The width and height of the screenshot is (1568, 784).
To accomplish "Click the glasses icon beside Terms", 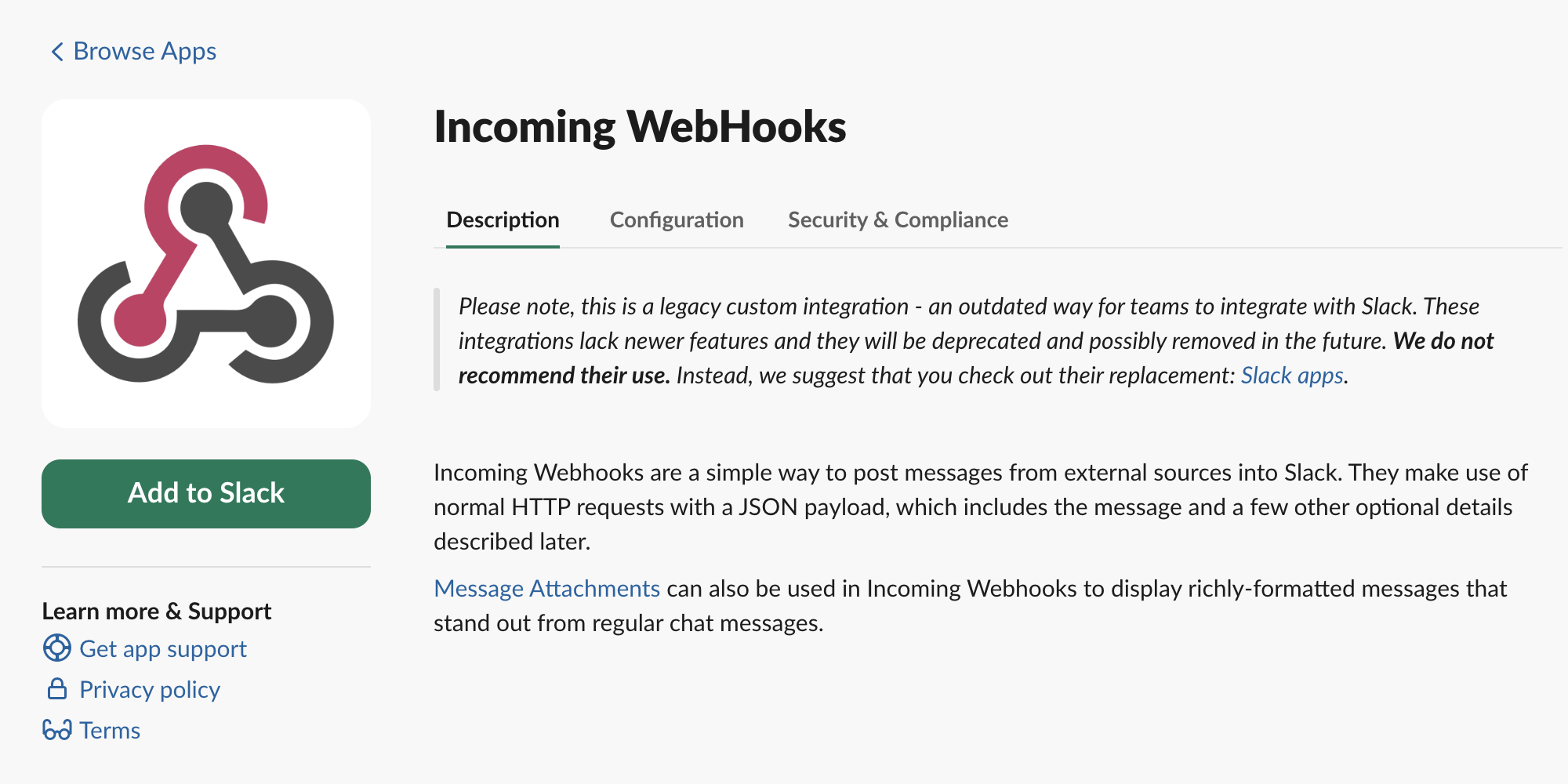I will click(x=57, y=730).
